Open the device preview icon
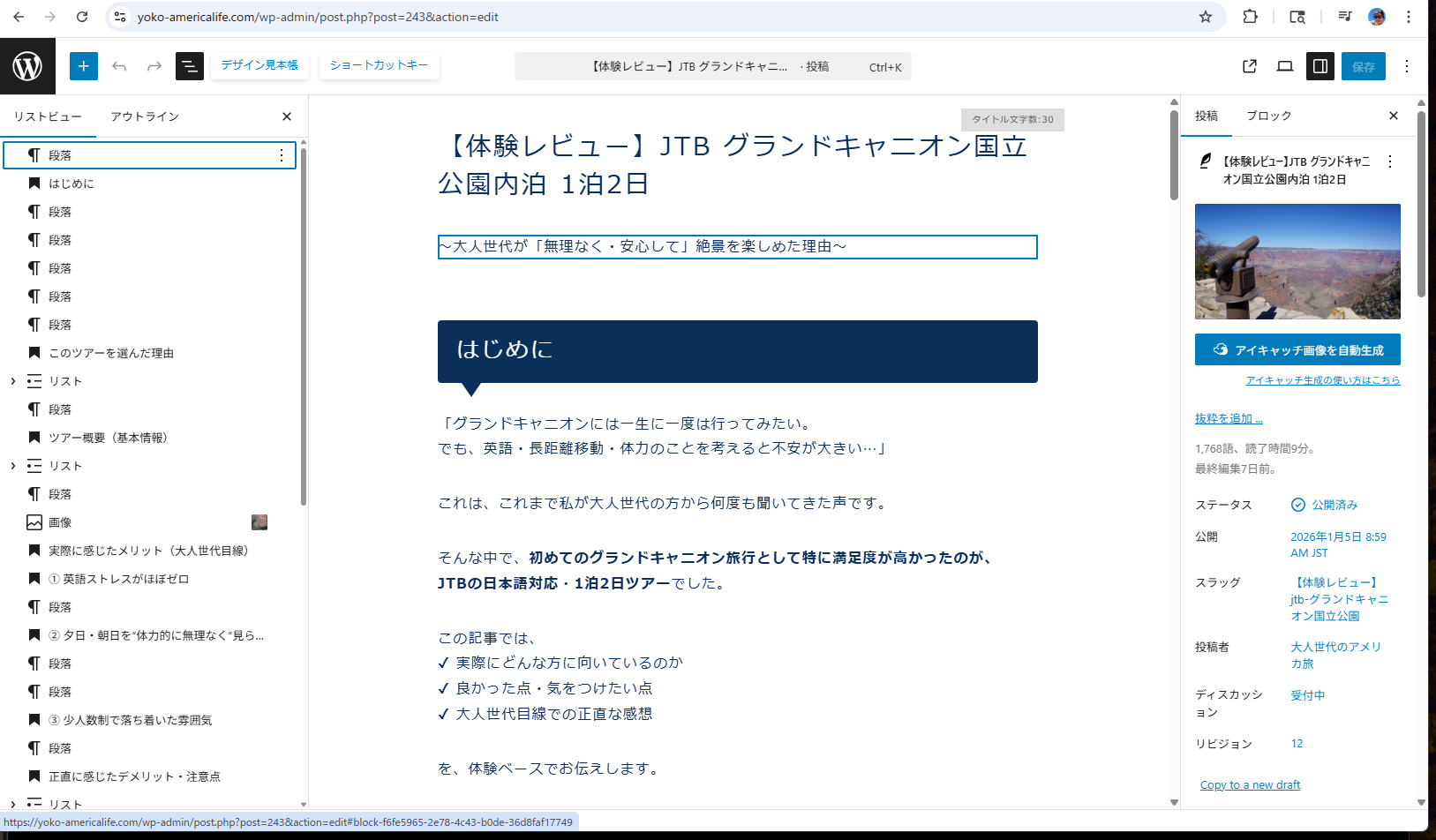Screen dimensions: 1436x840 pos(1285,66)
